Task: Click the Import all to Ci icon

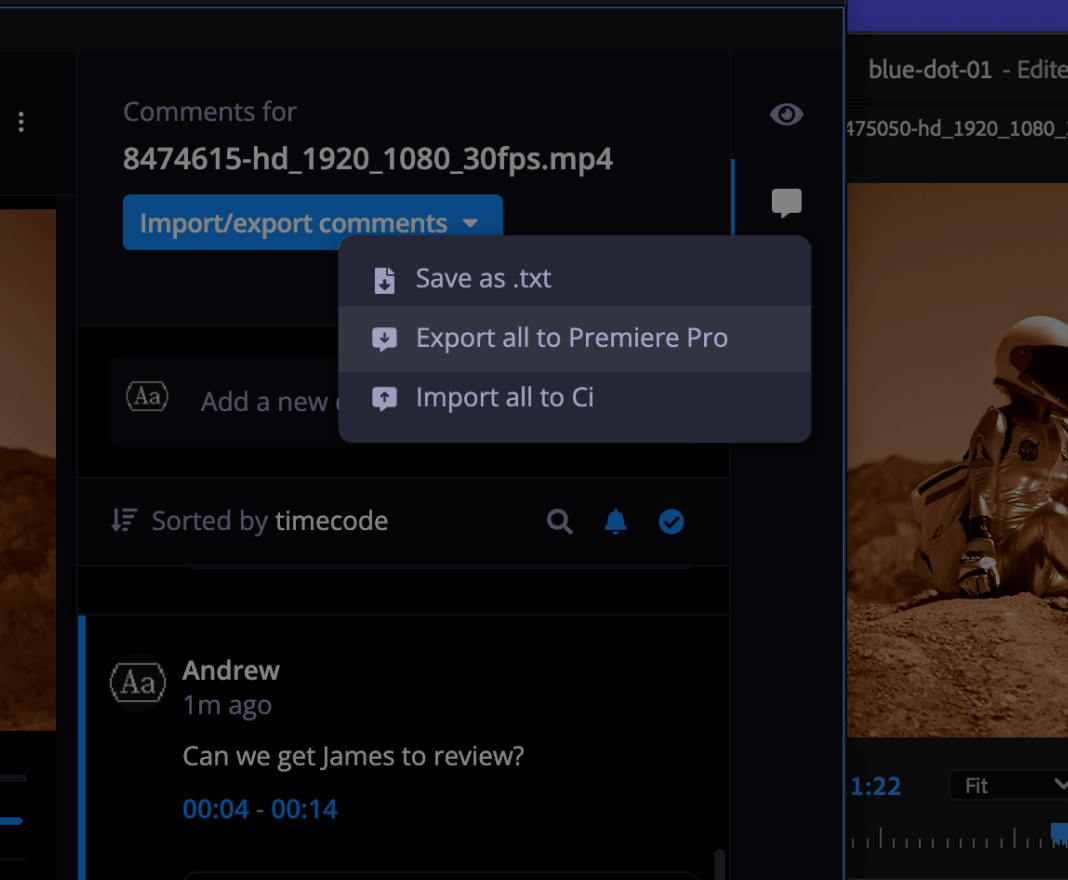Action: coord(384,398)
